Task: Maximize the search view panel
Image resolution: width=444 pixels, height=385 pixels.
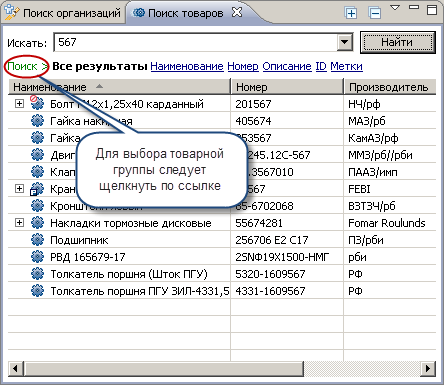Action: pyautogui.click(x=432, y=10)
